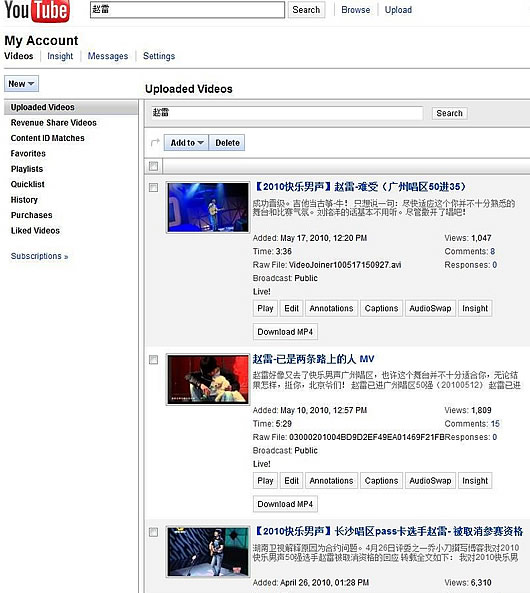Check the box for the first video

click(154, 188)
